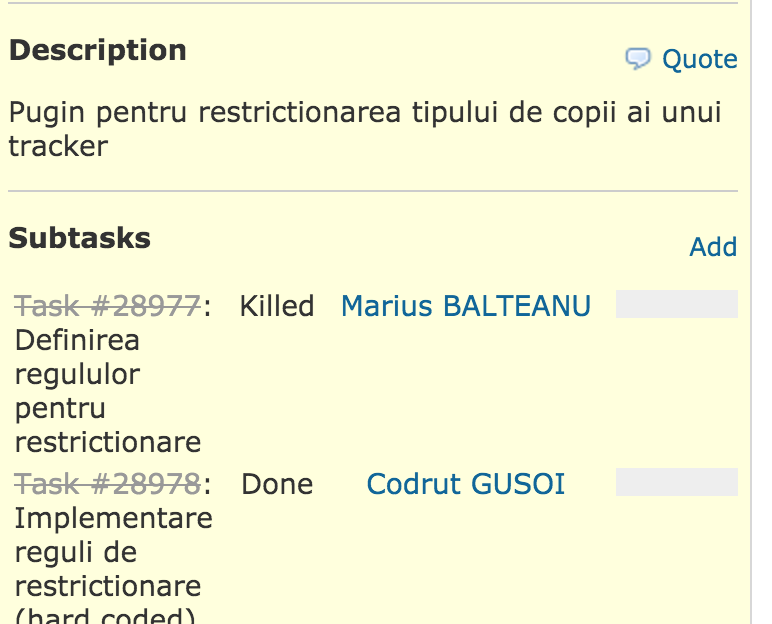Screen dimensions: 772x624
Task: Click the Quote speech bubble icon
Action: pyautogui.click(x=638, y=59)
